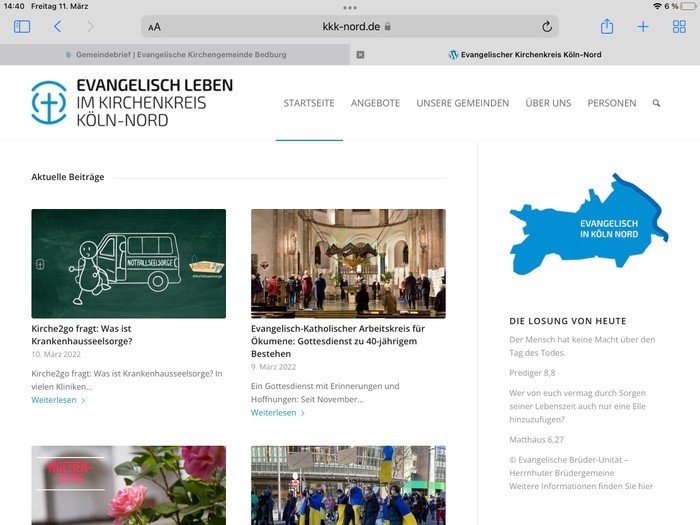Open the Share sheet icon
This screenshot has width=700, height=525.
click(606, 26)
